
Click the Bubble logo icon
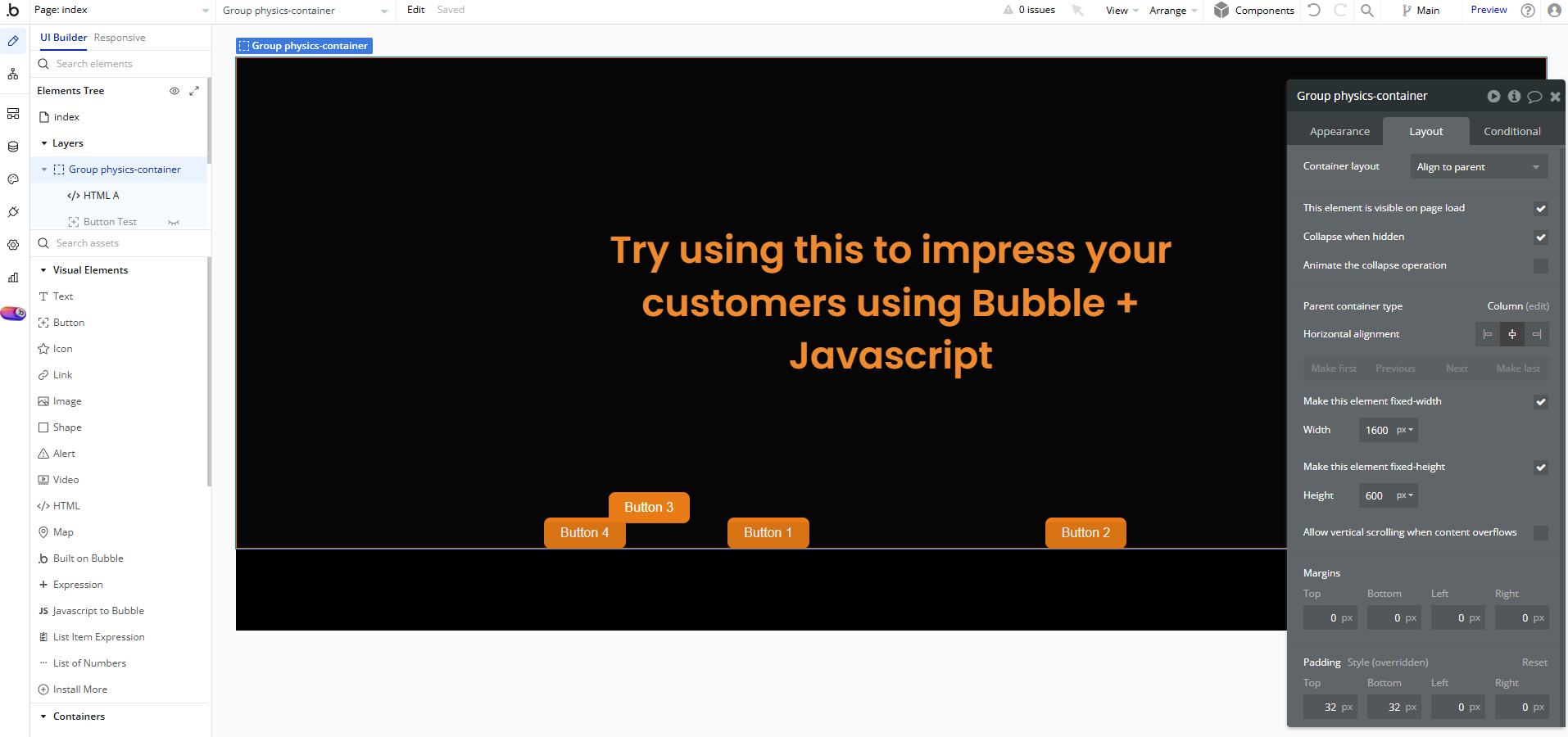tap(12, 10)
